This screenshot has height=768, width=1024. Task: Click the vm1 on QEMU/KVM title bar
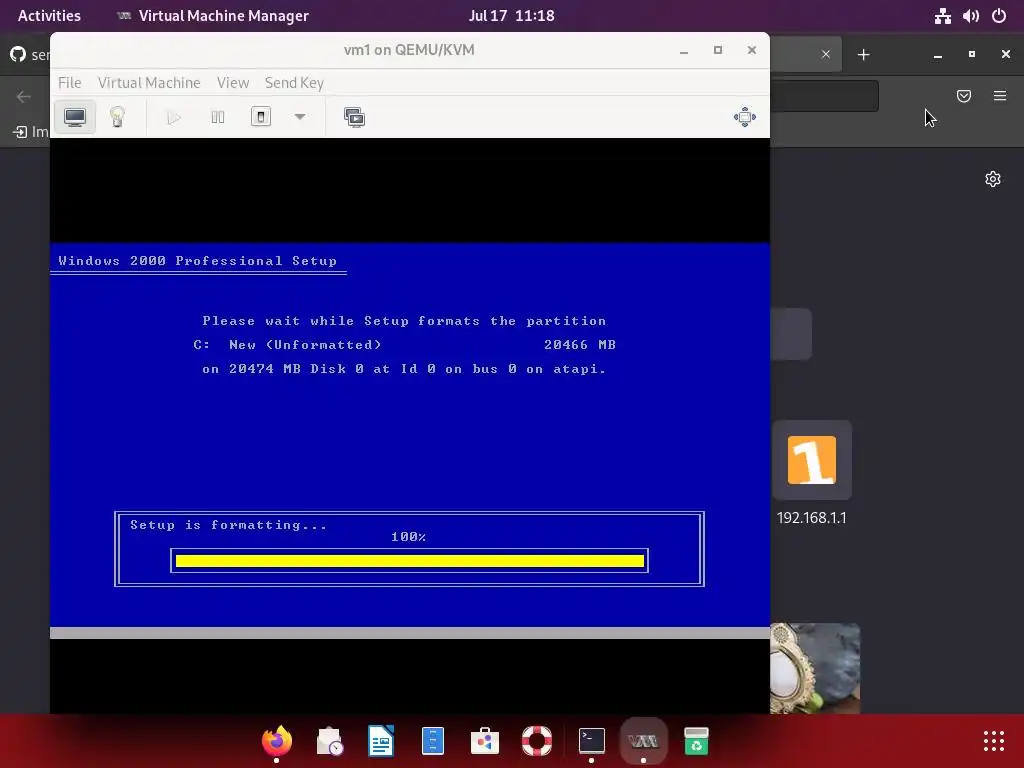(x=409, y=50)
